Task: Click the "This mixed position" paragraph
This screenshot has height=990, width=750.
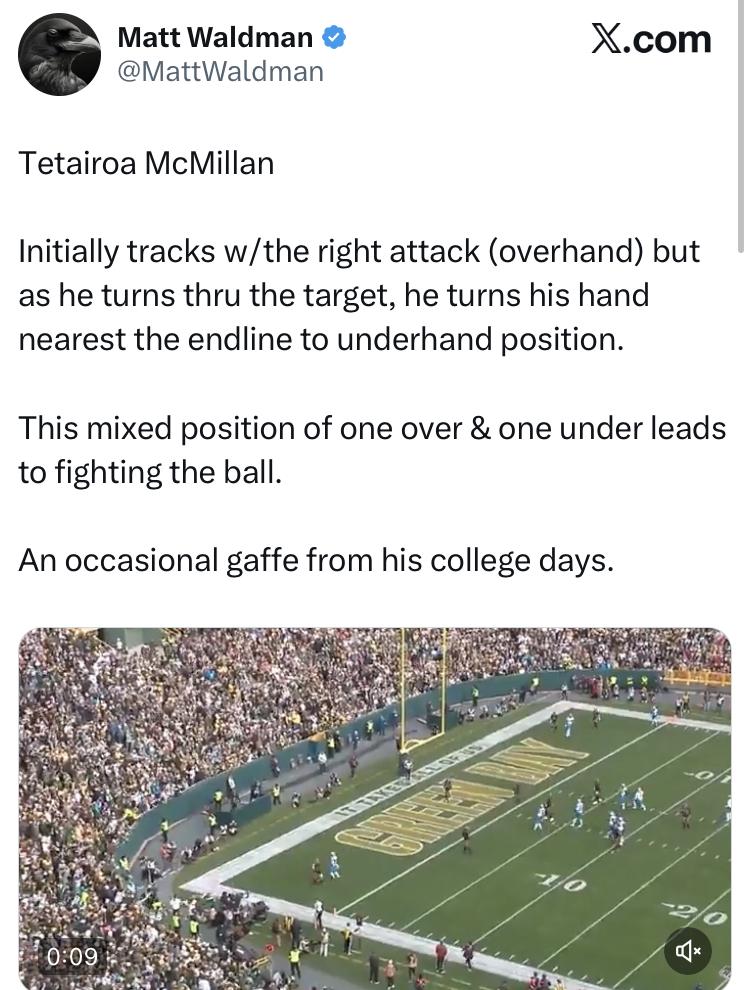Action: [371, 449]
